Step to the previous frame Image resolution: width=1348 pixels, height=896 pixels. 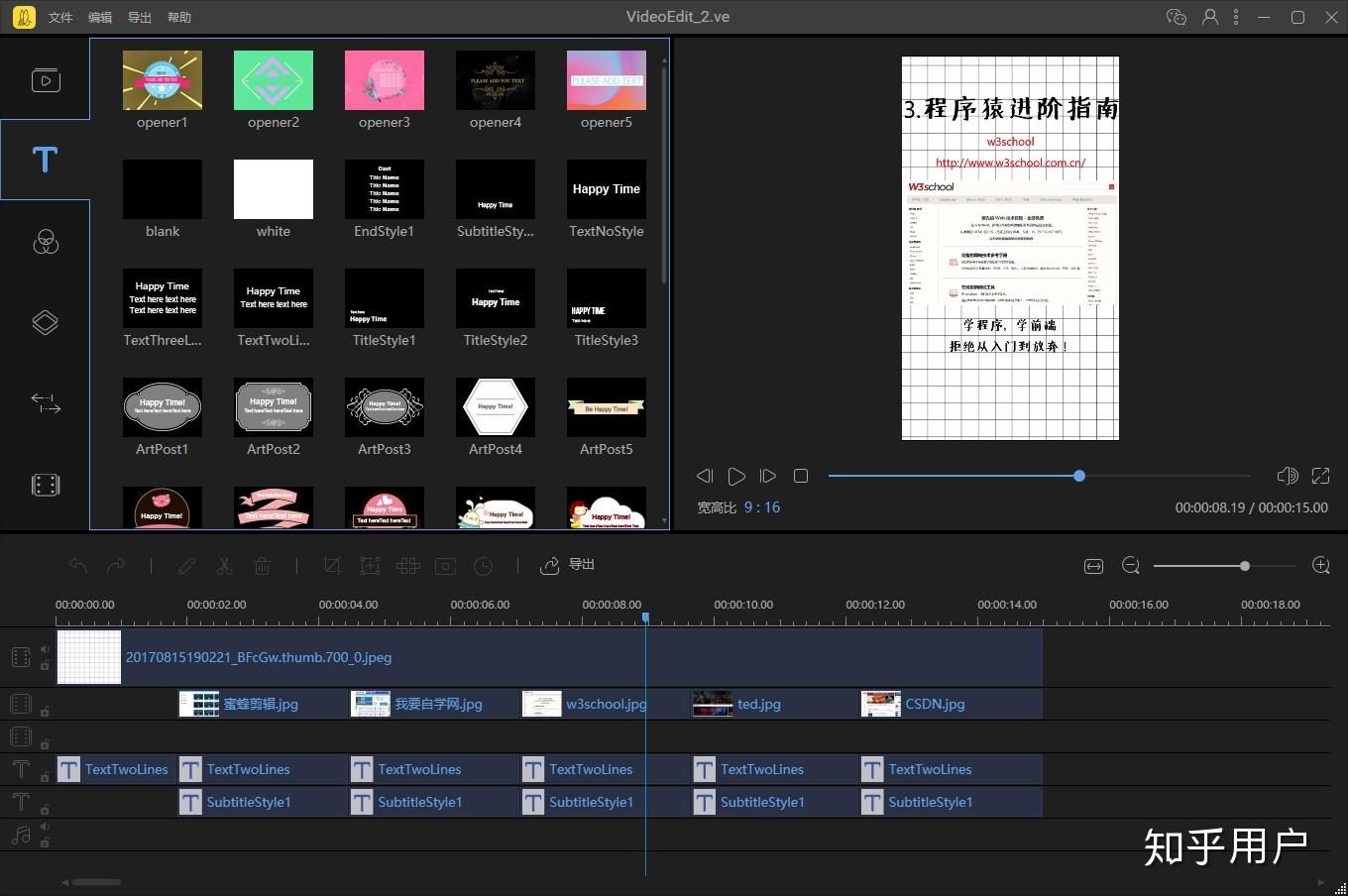pyautogui.click(x=705, y=476)
